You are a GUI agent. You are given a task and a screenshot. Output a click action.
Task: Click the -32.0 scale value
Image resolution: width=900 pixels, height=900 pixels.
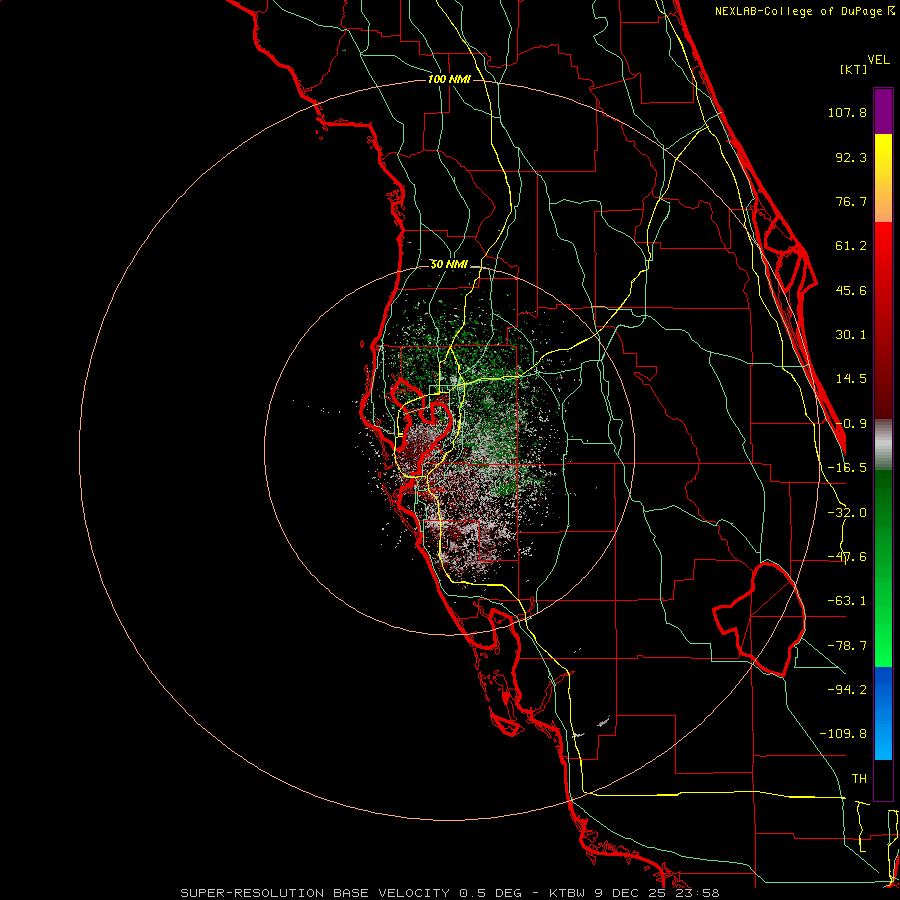[x=847, y=513]
